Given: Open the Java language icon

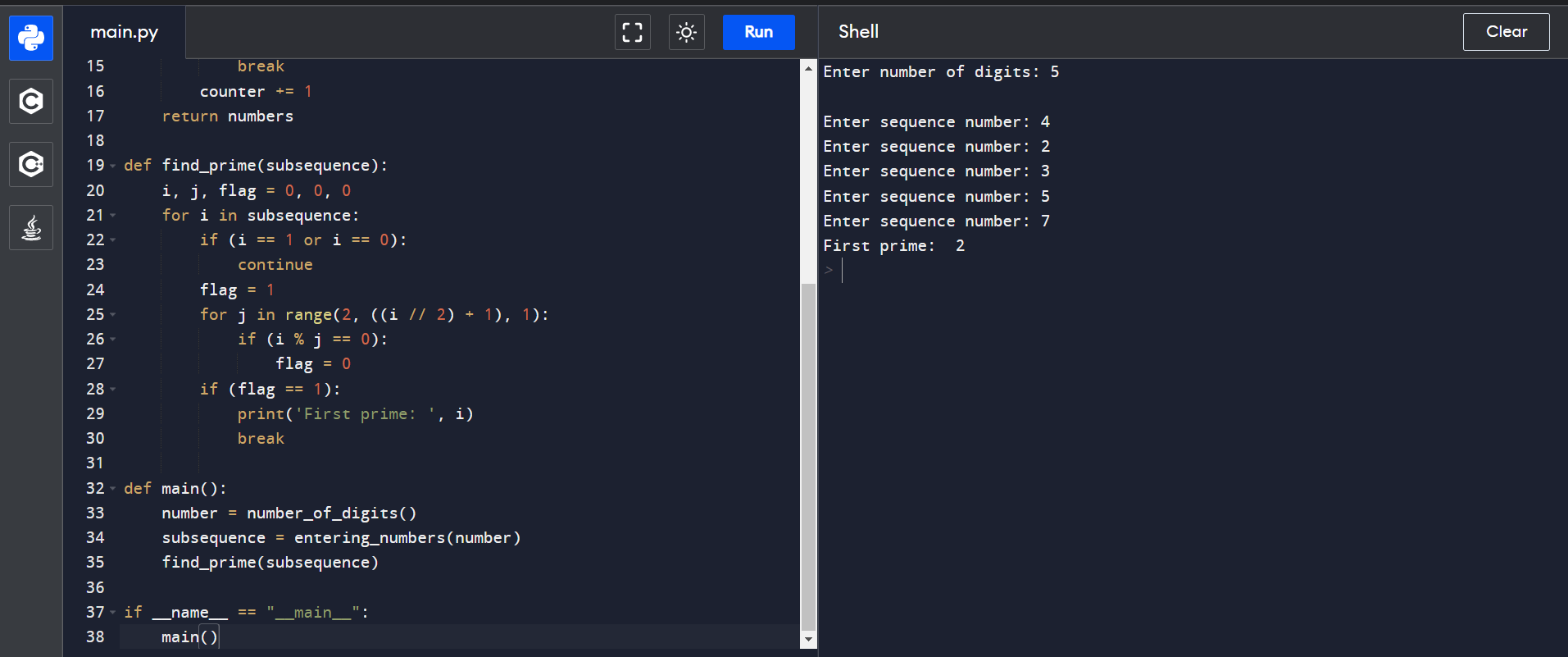Looking at the screenshot, I should 31,227.
